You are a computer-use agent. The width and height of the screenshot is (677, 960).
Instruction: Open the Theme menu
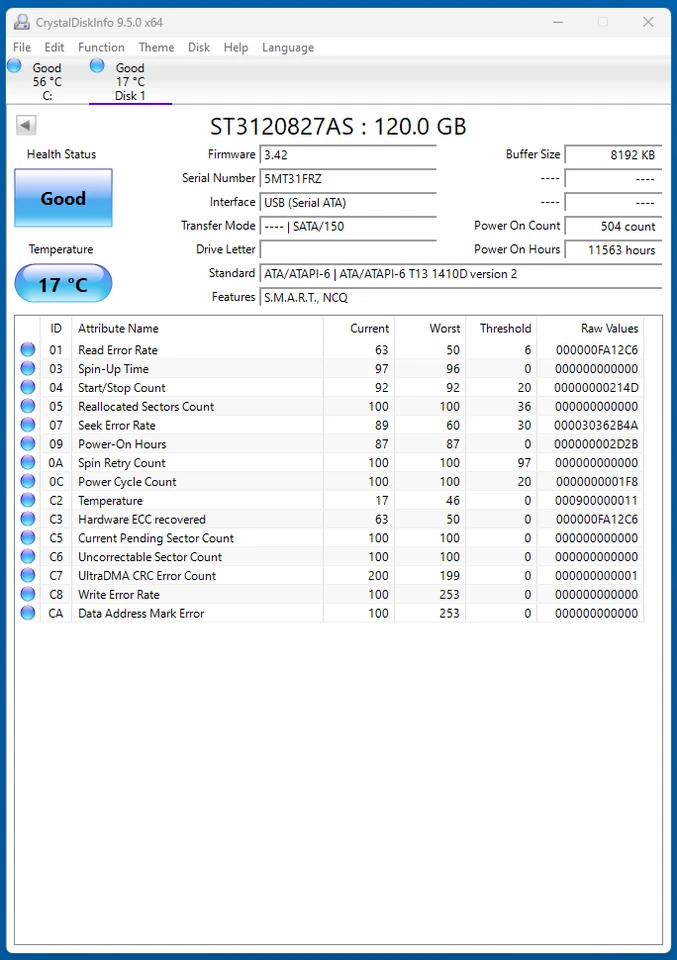coord(156,47)
